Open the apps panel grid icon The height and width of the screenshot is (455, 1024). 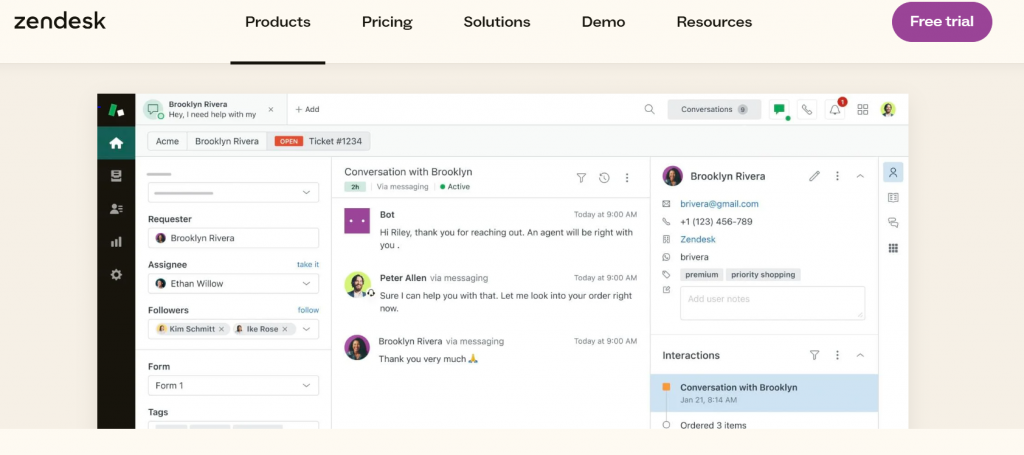893,248
